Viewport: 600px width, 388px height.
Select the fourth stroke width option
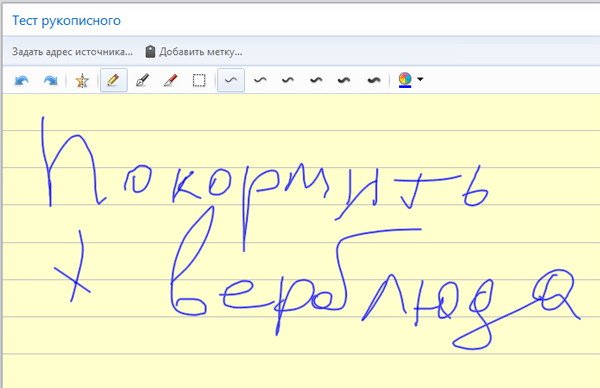316,80
